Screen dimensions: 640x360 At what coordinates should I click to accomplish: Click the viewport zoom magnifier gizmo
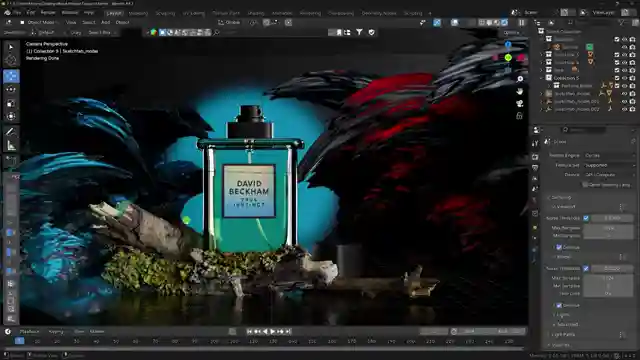click(520, 79)
